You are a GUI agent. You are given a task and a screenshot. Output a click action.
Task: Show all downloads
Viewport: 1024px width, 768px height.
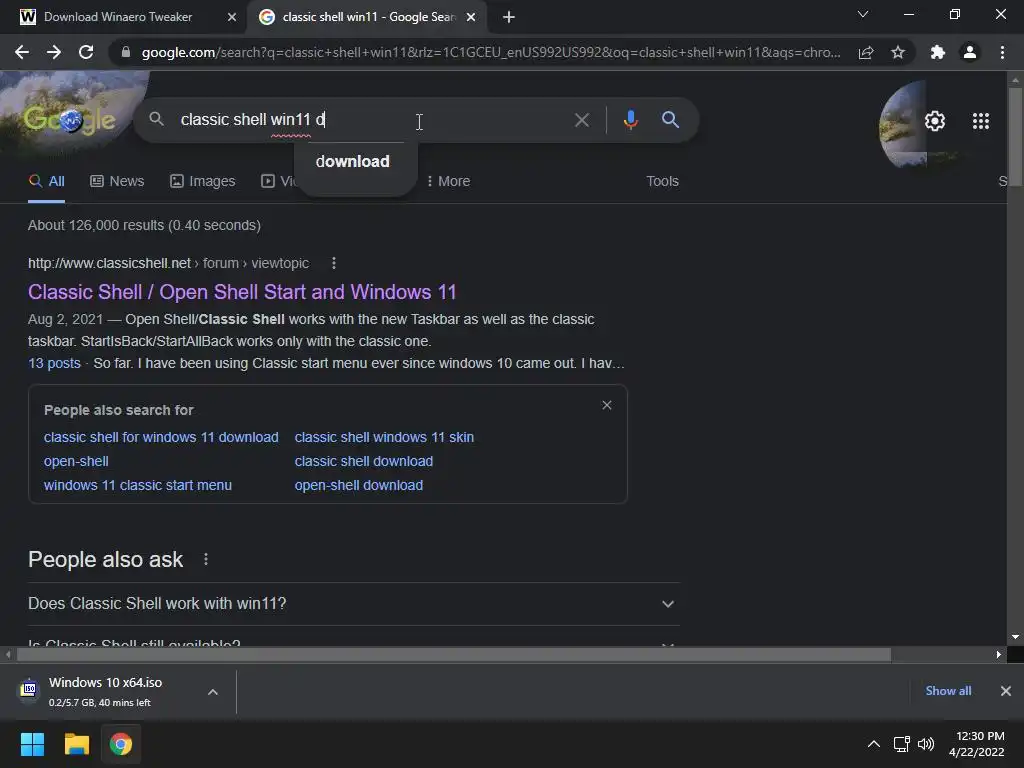(x=948, y=691)
